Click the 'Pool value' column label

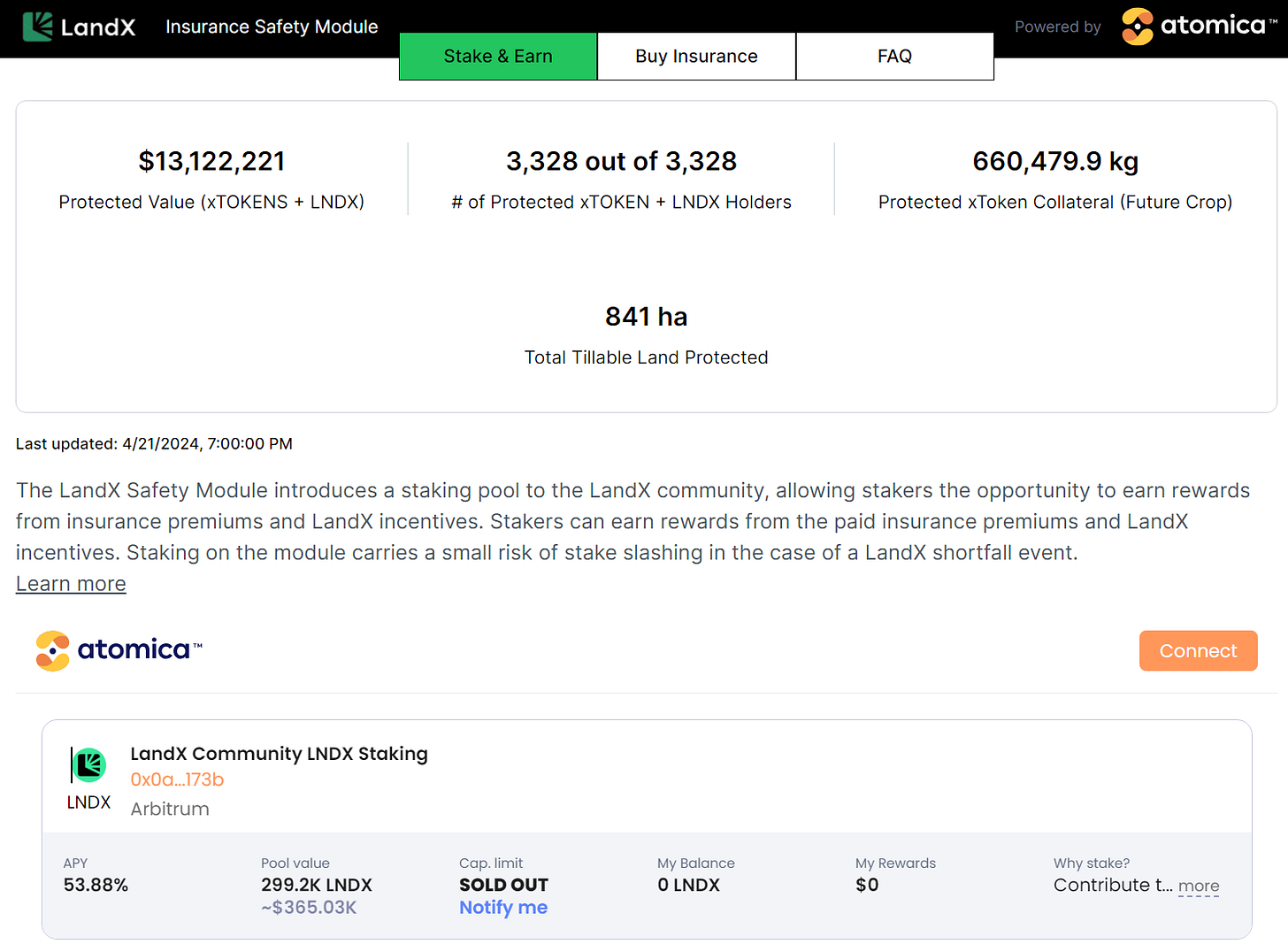[x=295, y=863]
